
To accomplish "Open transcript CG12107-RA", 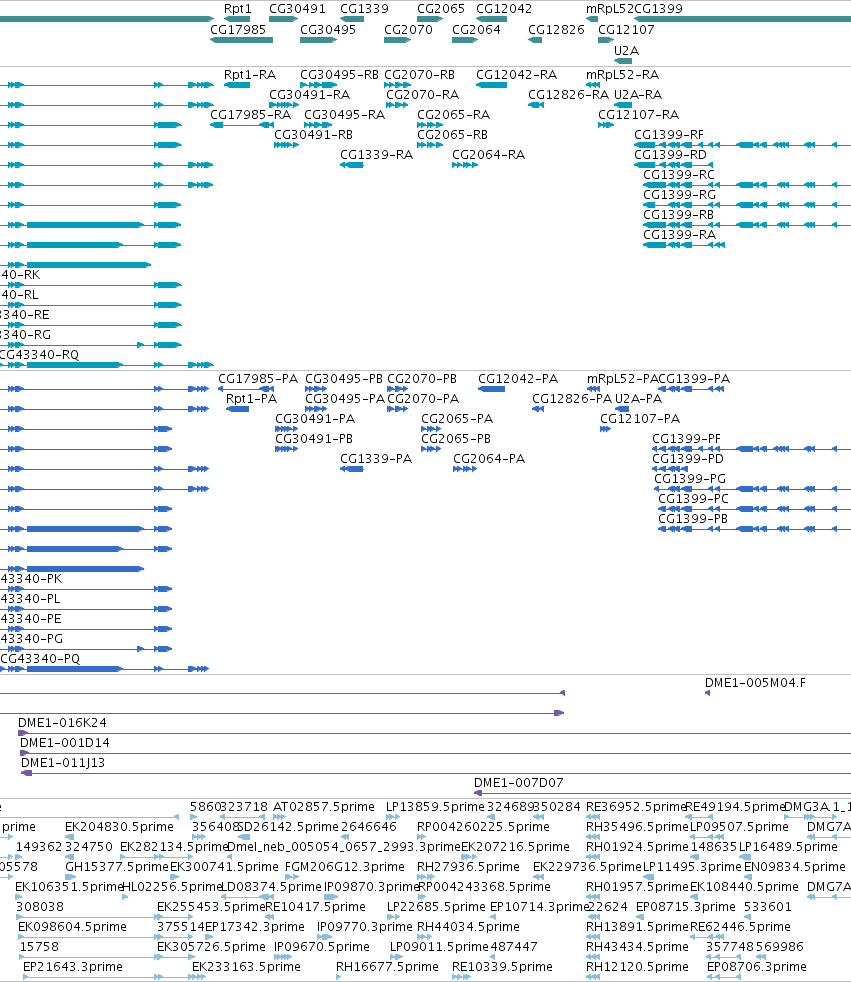I will [x=638, y=115].
